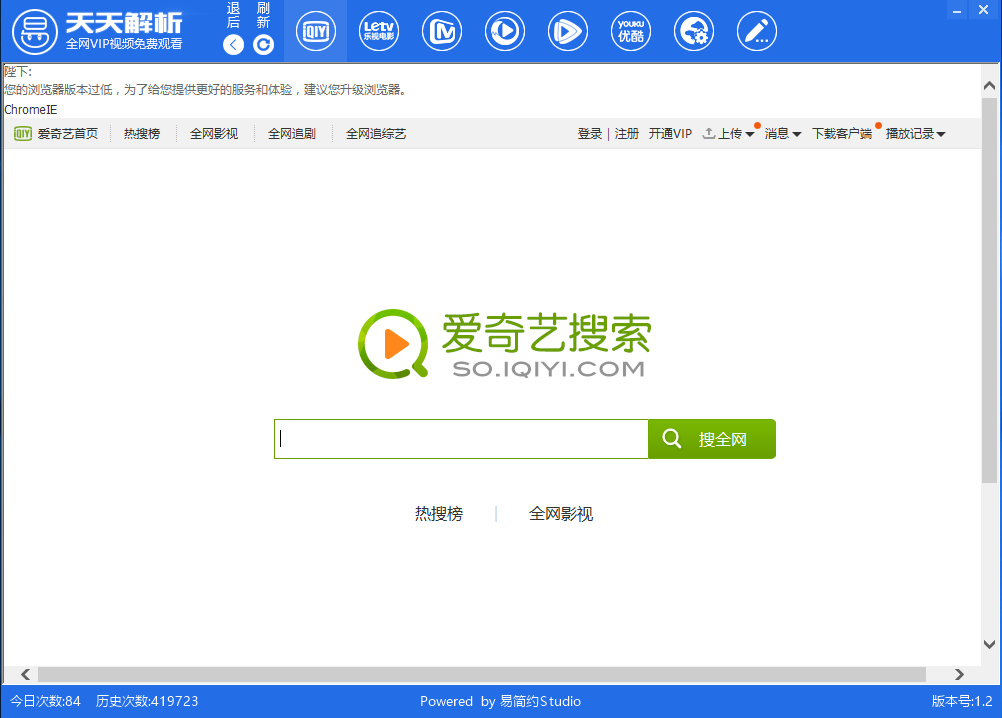Click the 注册 register link

click(x=627, y=134)
